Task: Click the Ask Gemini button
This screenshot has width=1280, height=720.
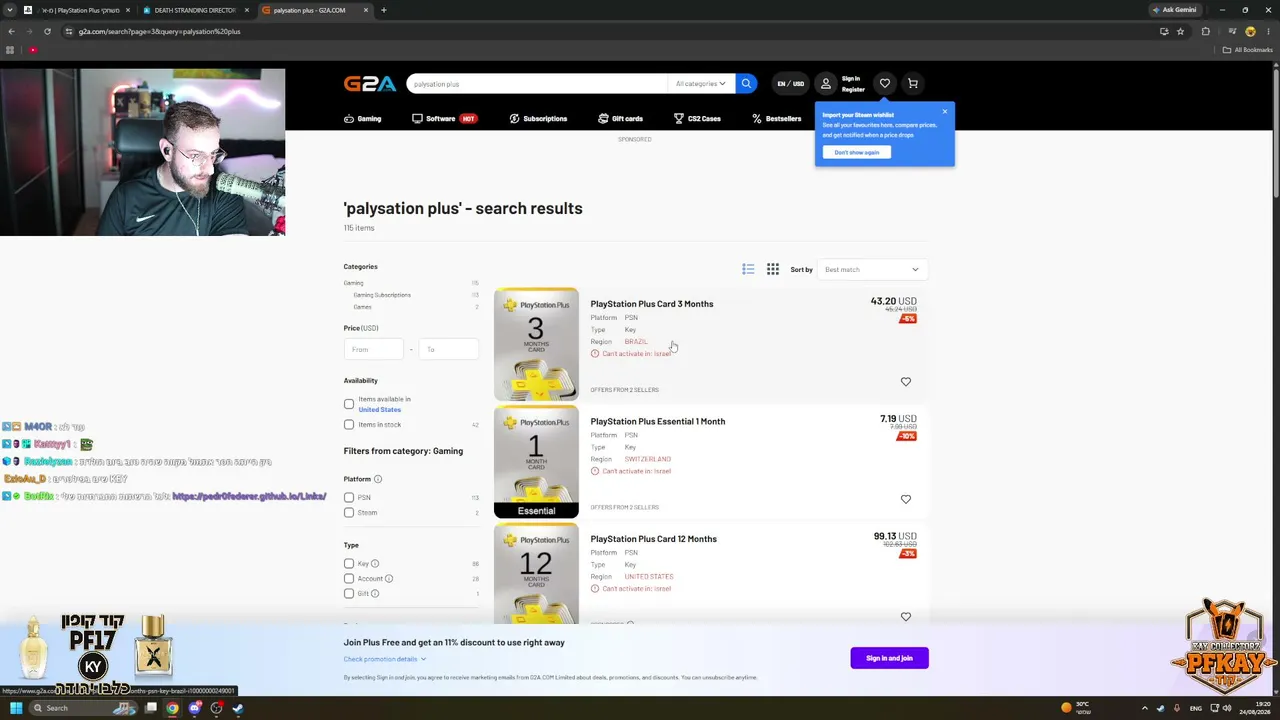Action: point(1175,10)
